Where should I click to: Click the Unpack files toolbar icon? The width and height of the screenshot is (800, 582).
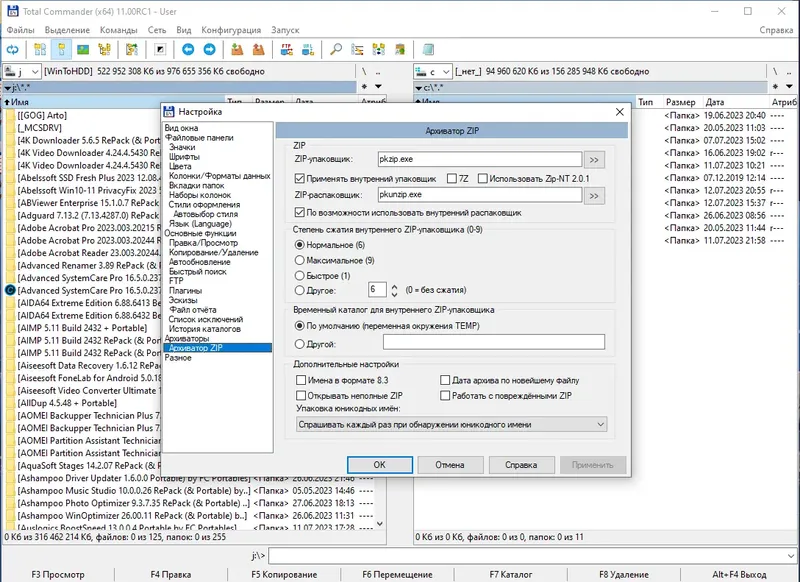[259, 49]
